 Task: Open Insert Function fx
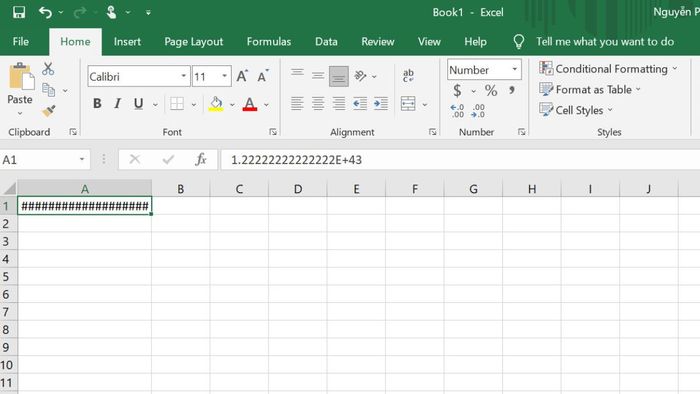click(x=201, y=159)
